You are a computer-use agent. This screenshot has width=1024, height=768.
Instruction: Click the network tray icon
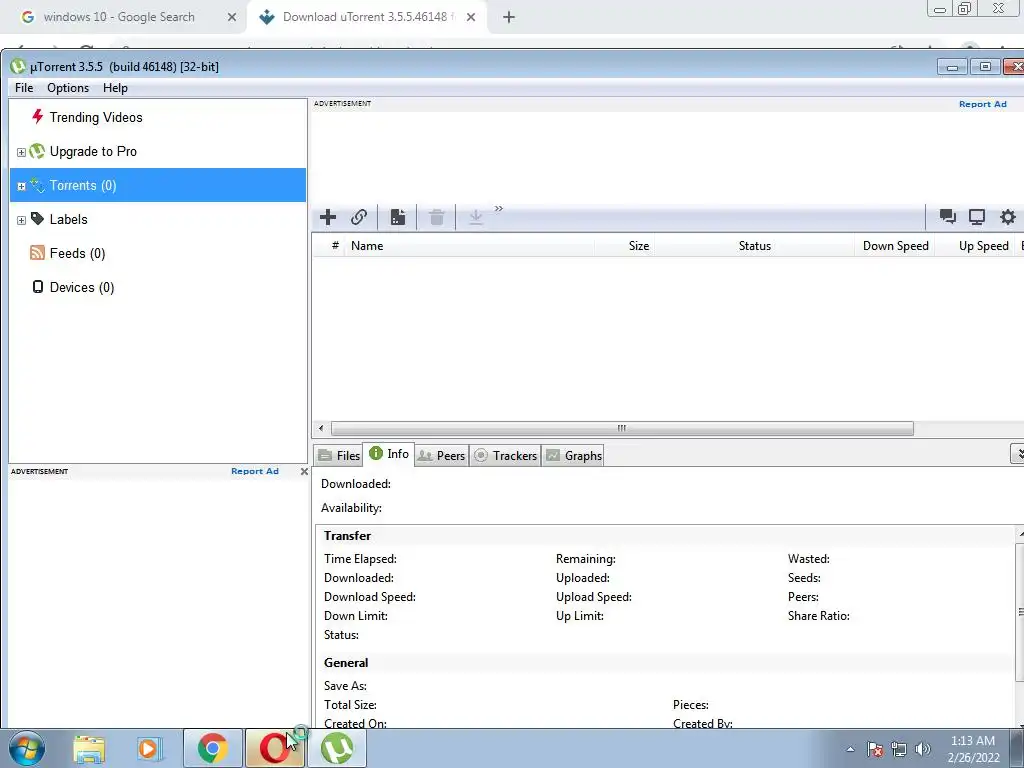point(899,749)
